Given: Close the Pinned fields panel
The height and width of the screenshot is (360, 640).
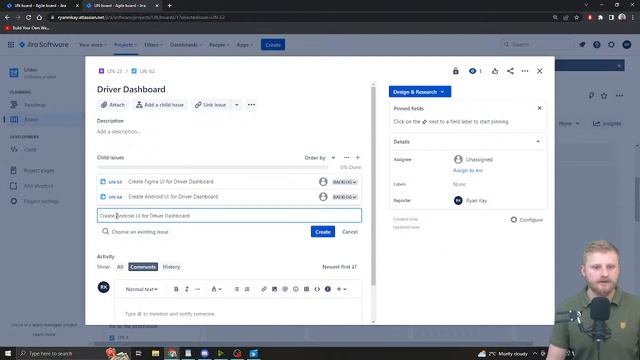Looking at the screenshot, I should 540,108.
